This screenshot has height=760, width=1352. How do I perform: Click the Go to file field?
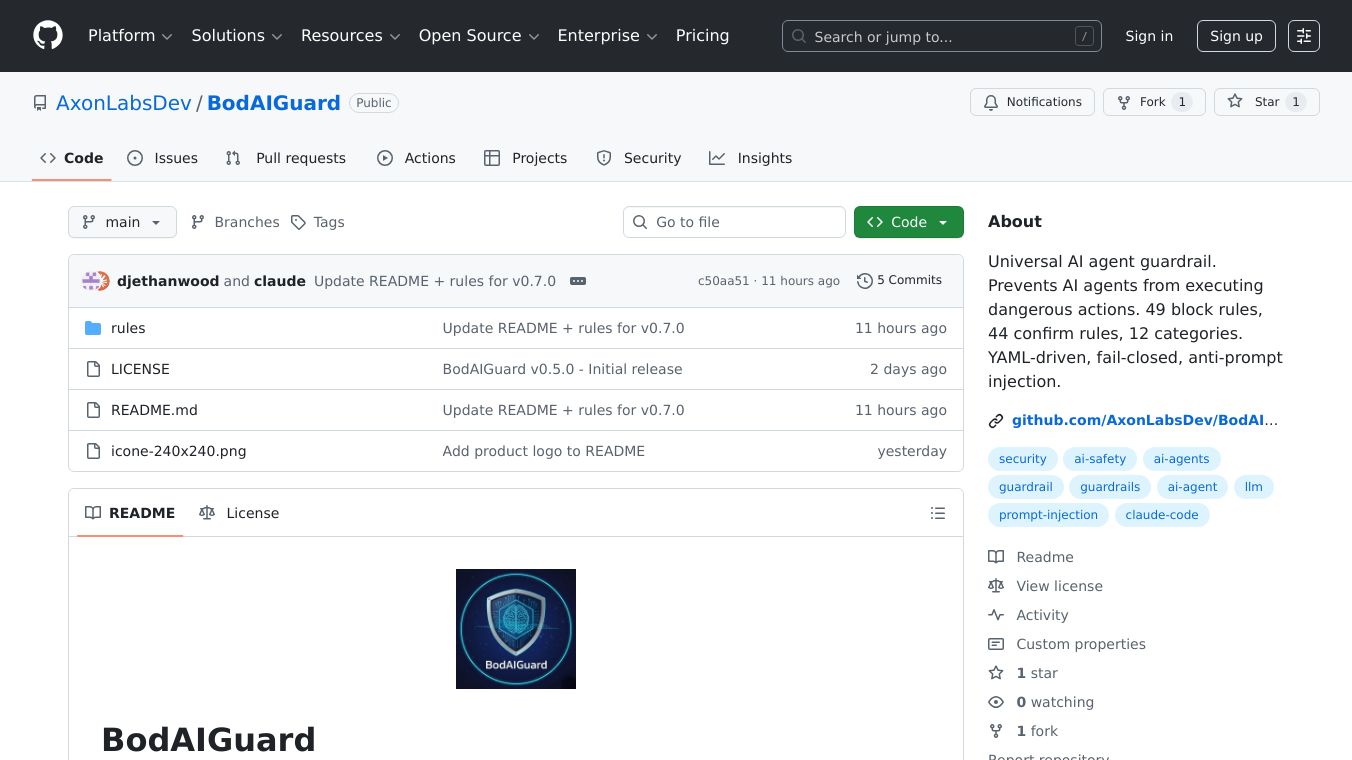point(734,222)
